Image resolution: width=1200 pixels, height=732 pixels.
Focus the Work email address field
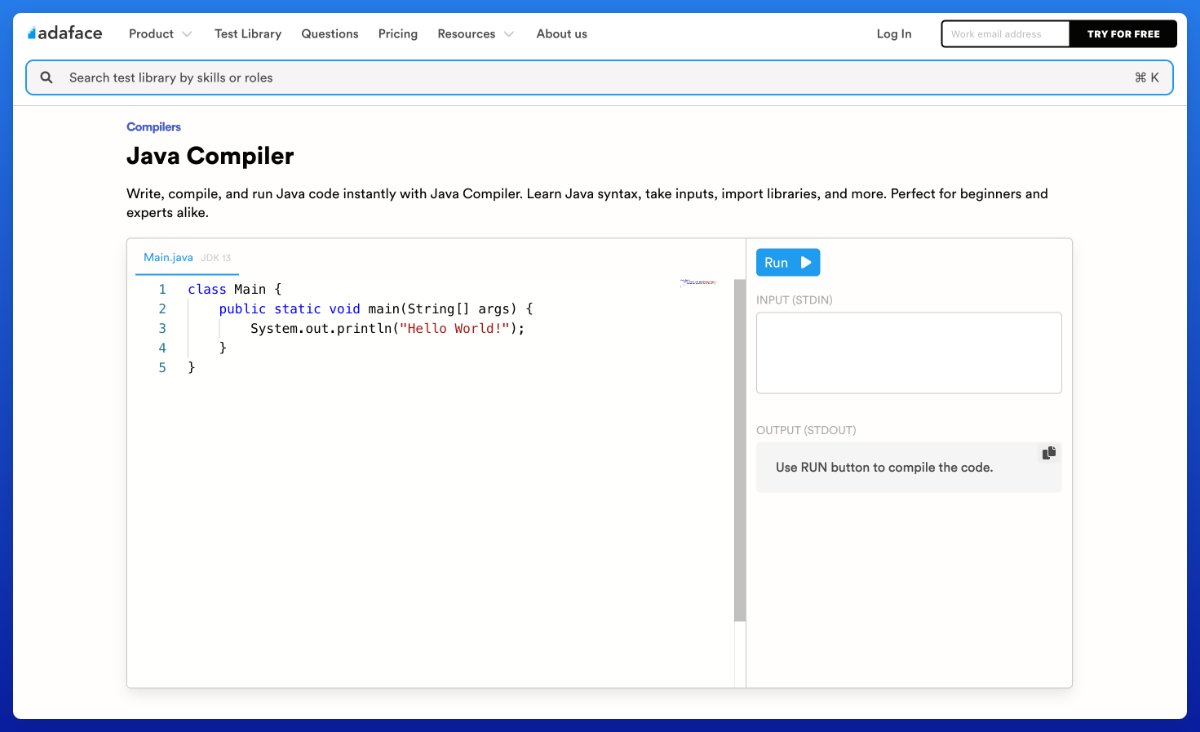tap(1005, 34)
